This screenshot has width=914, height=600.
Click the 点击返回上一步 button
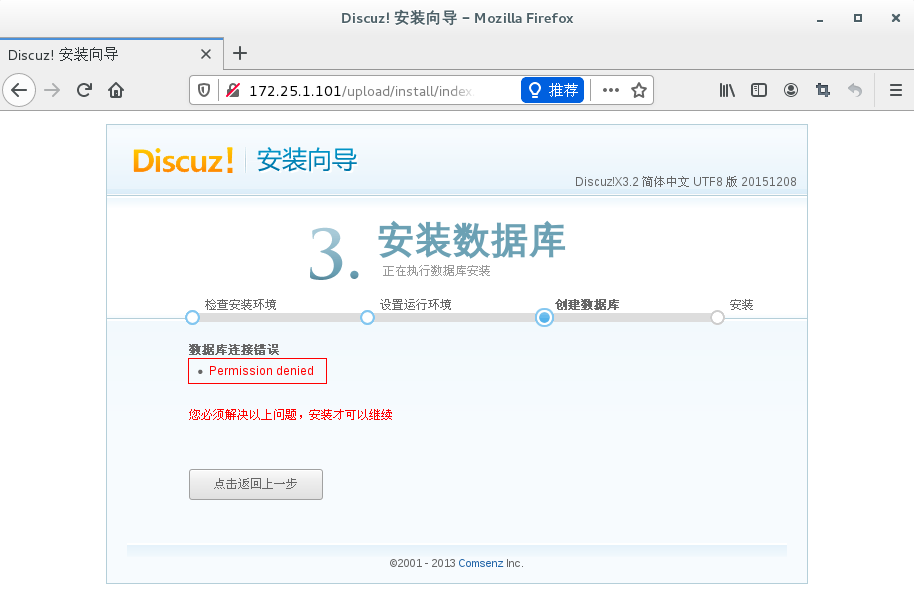[256, 485]
